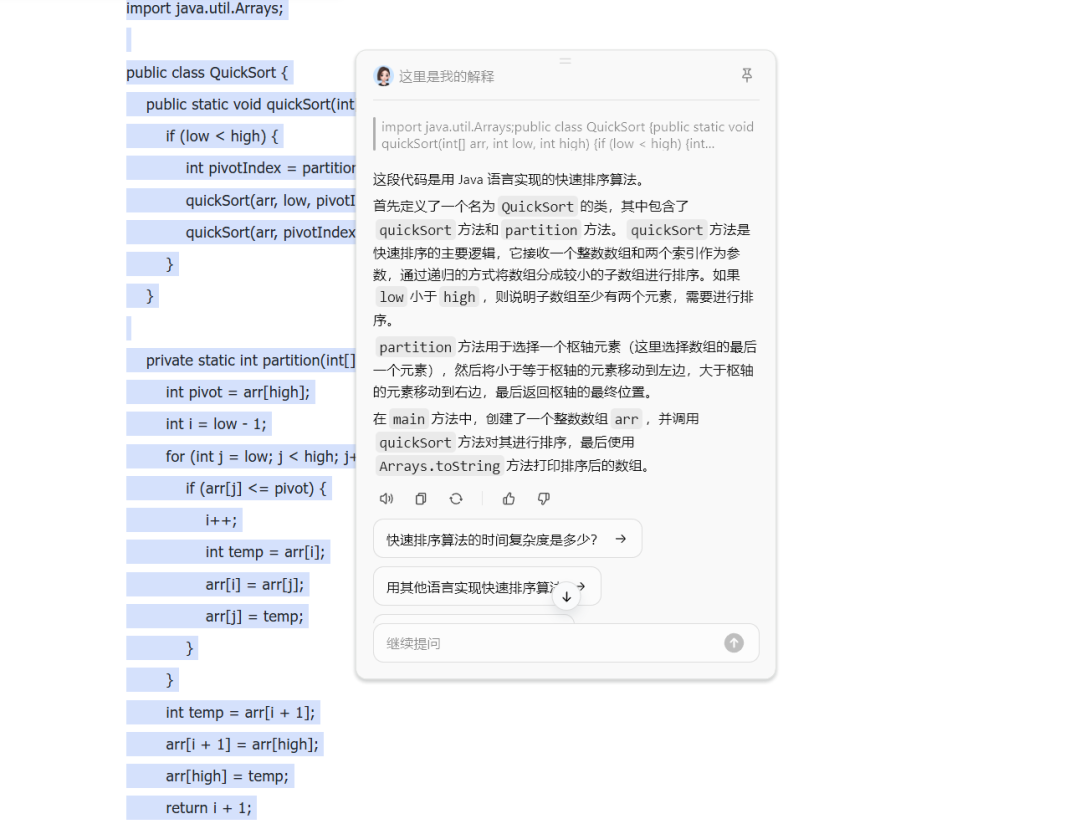Click the line arr[high] = temp;
This screenshot has width=1080, height=824.
point(227,776)
